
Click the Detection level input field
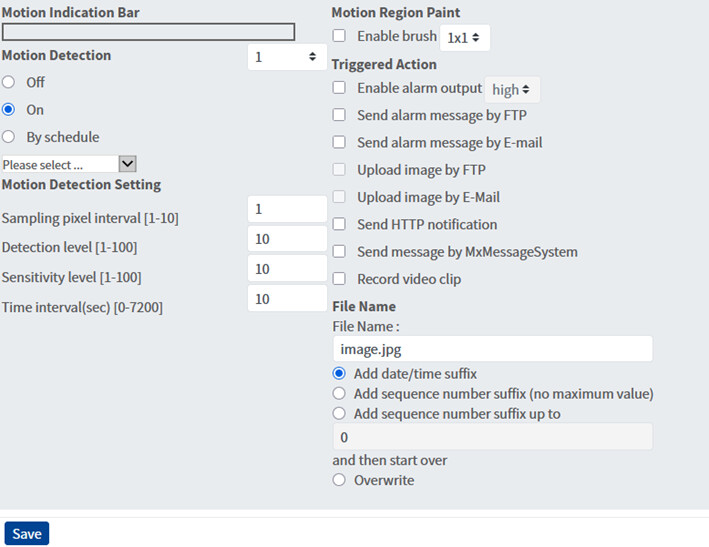coord(286,239)
